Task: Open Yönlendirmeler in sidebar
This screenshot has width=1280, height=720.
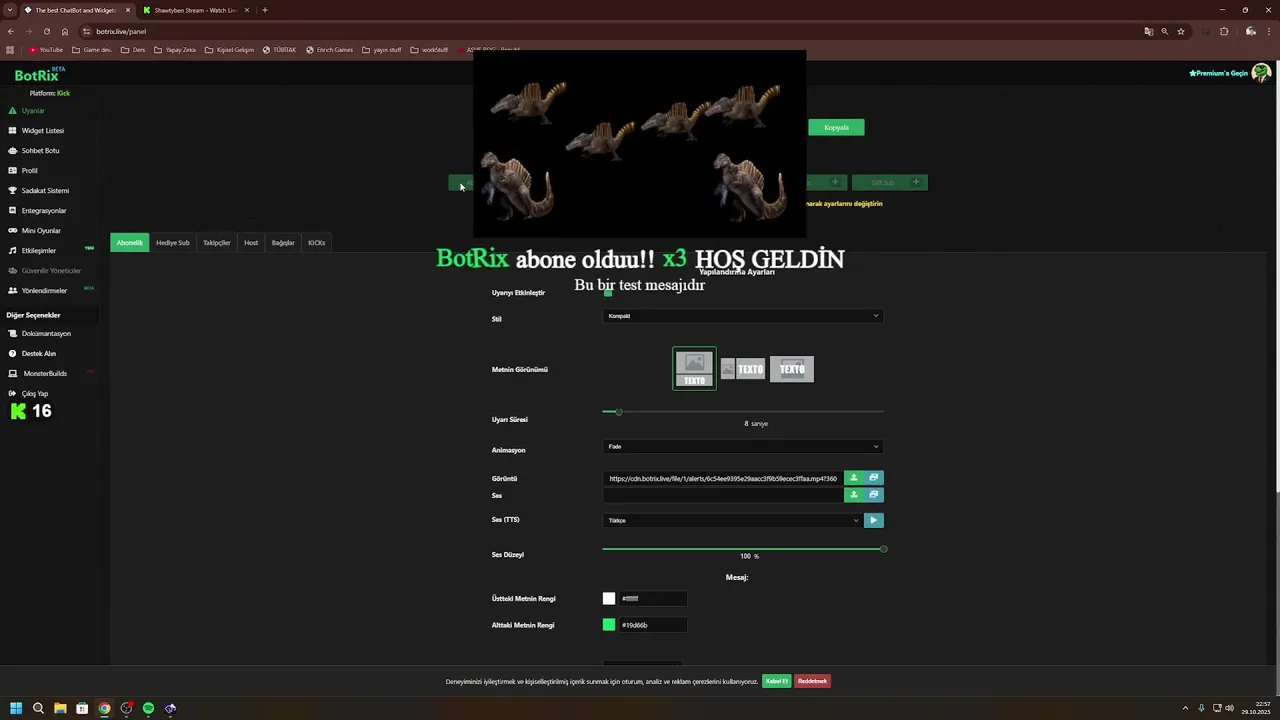Action: pos(44,291)
